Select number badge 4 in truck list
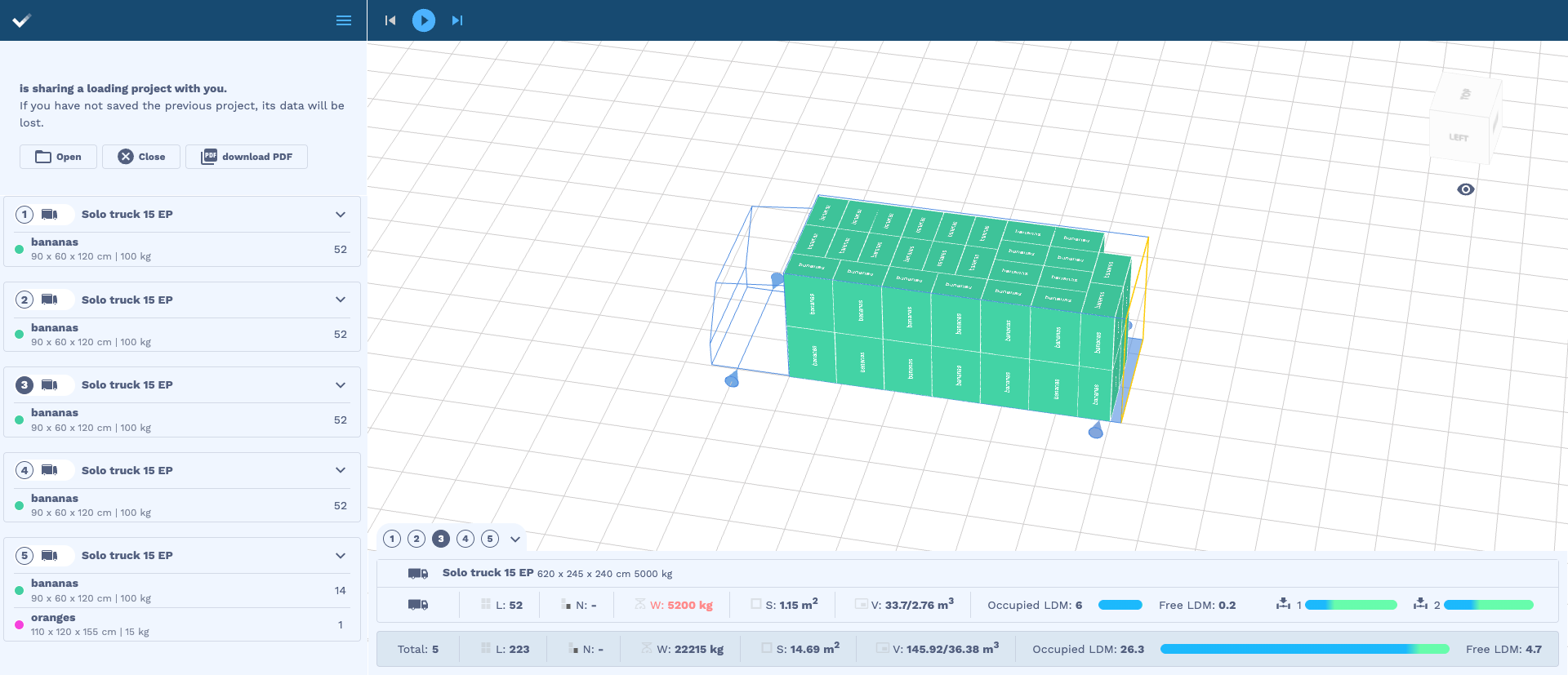 point(24,470)
